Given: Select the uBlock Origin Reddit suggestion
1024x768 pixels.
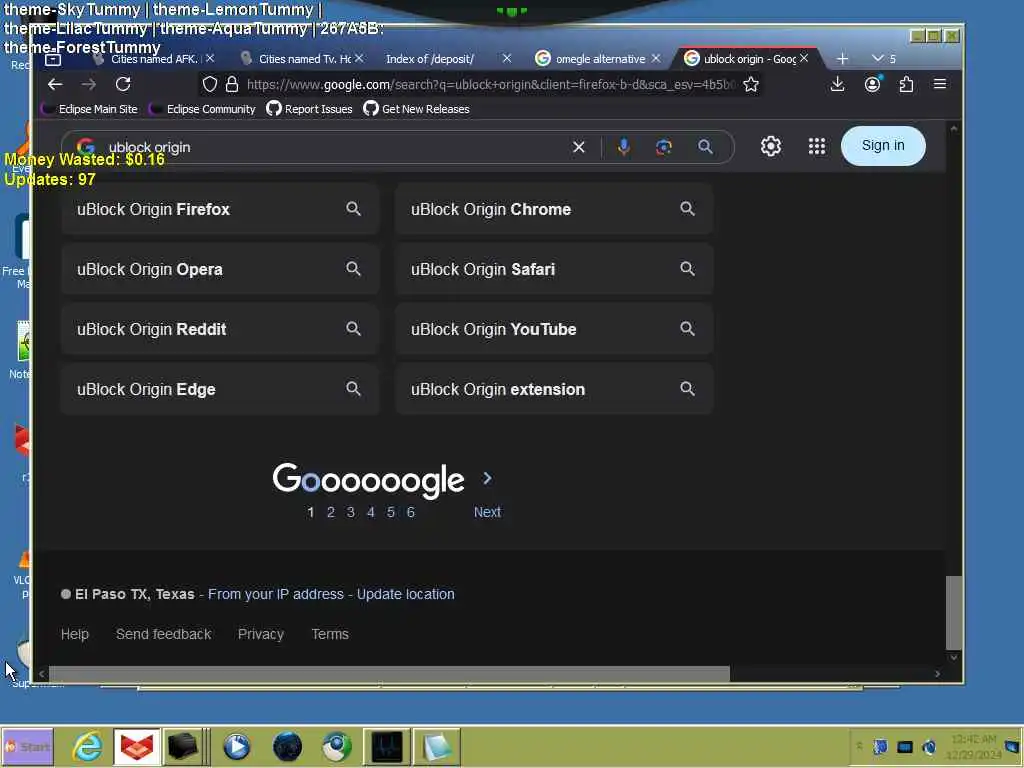Looking at the screenshot, I should 220,329.
